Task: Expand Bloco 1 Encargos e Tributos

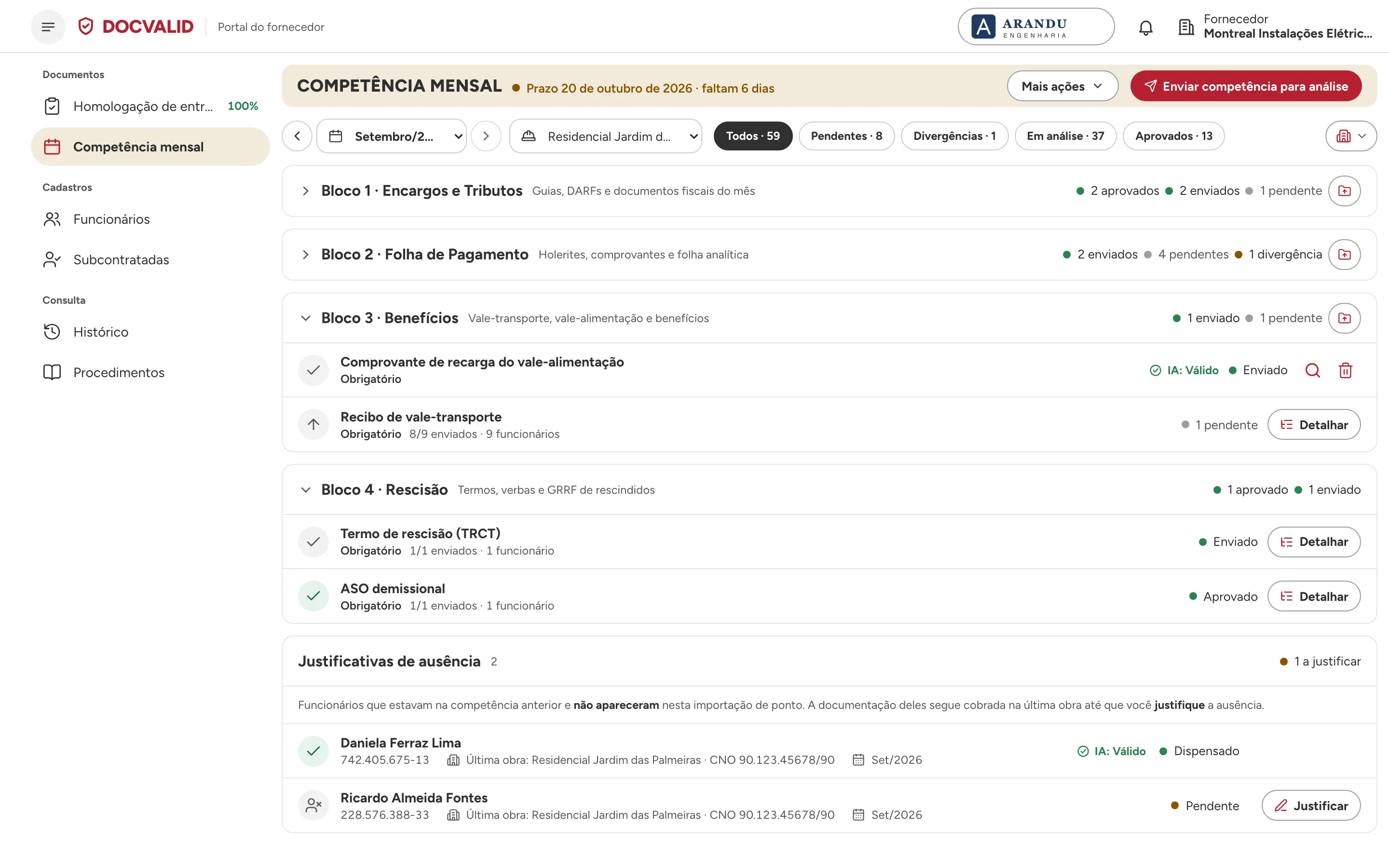Action: (306, 191)
